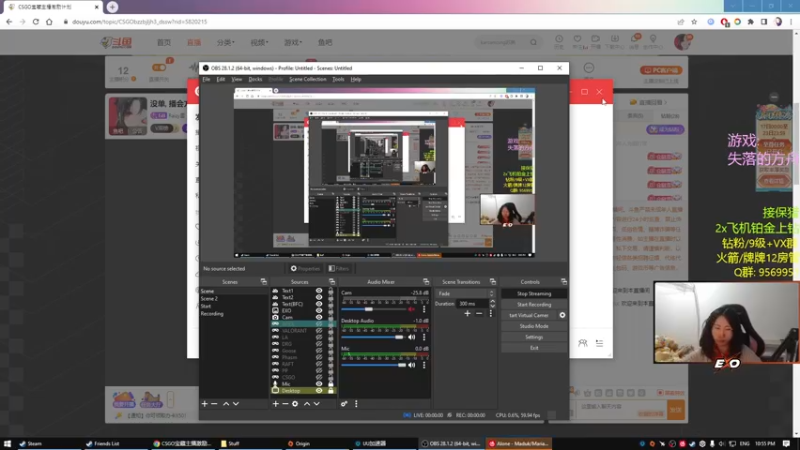The width and height of the screenshot is (800, 450).
Task: Open the 视频 dropdown on Douyu site
Action: [259, 42]
